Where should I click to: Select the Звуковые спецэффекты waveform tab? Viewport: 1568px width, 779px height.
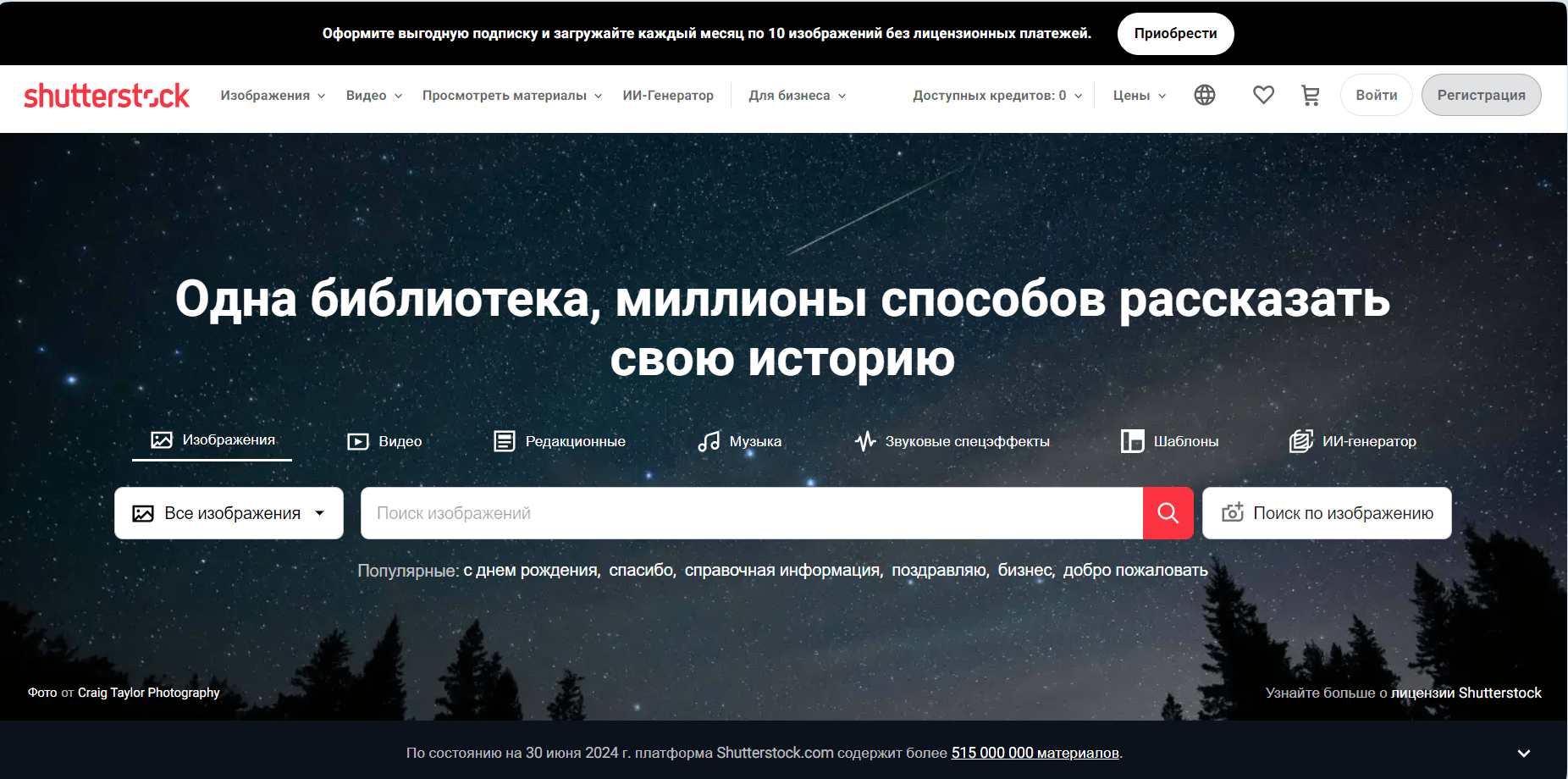pos(952,441)
